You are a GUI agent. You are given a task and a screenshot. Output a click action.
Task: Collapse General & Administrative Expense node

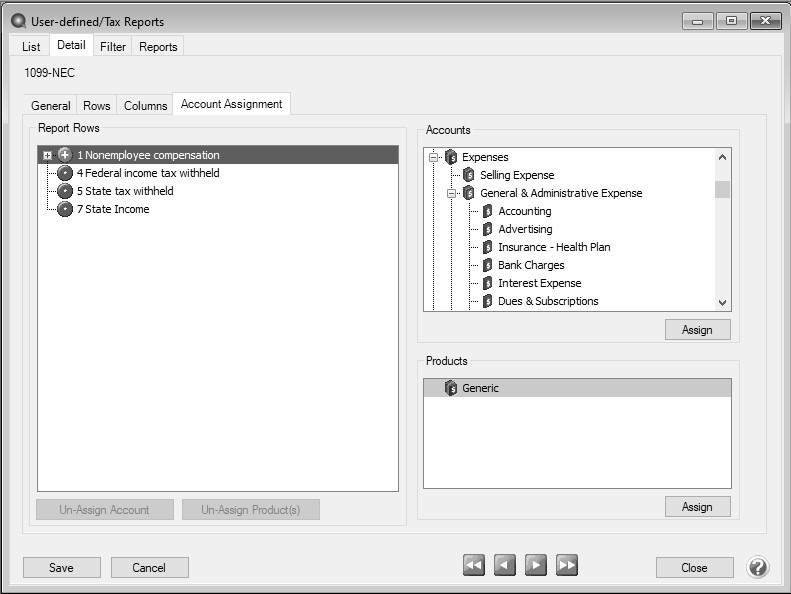452,193
